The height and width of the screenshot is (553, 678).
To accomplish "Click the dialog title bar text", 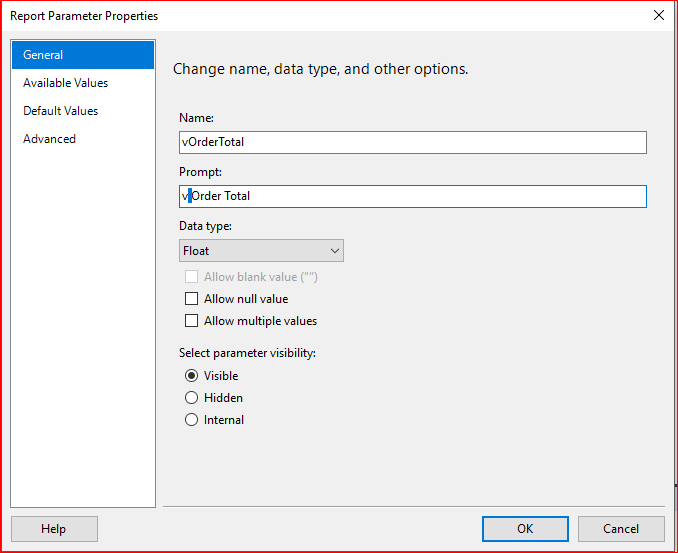I will tap(84, 16).
